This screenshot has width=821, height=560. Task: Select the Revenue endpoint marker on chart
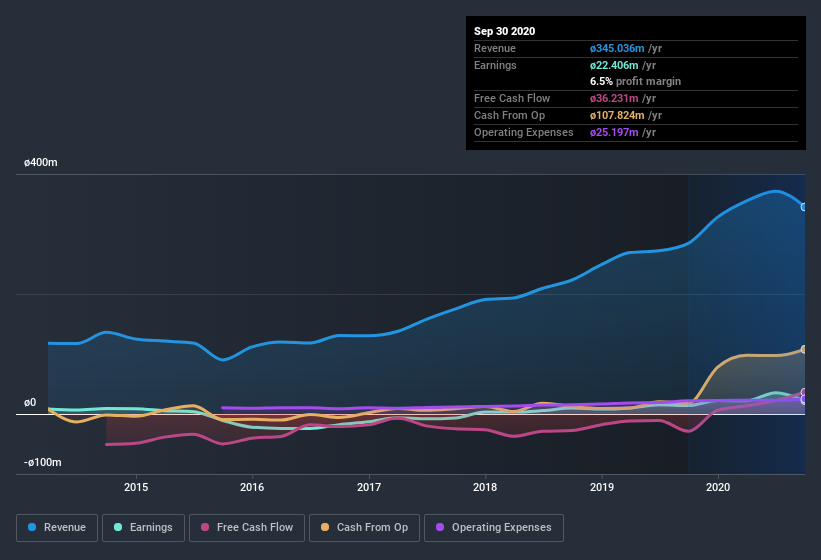pos(804,207)
